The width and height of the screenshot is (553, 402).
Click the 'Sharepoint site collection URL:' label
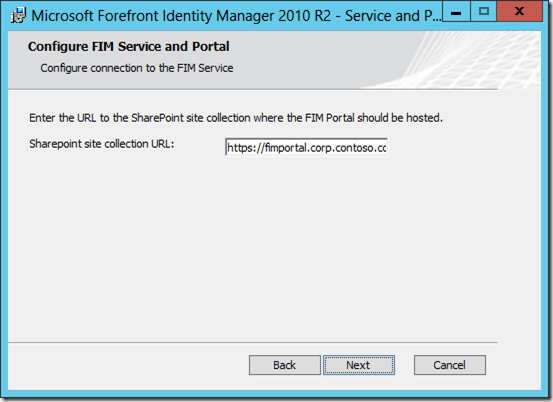[102, 144]
